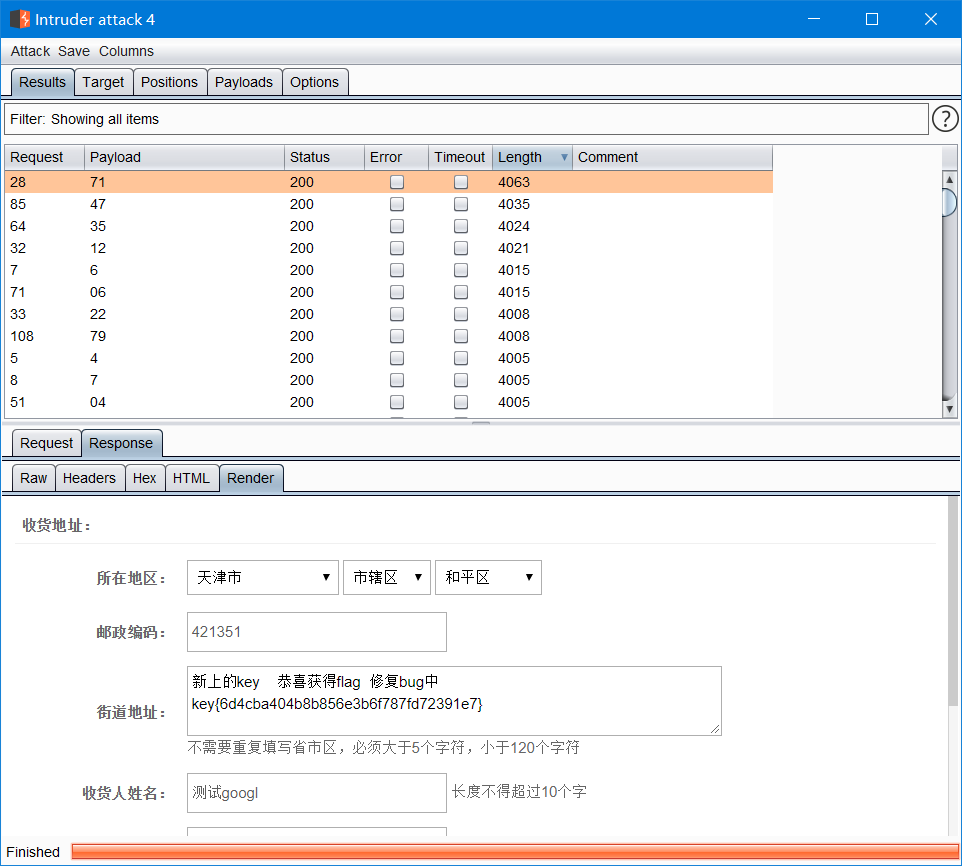The image size is (962, 866).
Task: Select result row with length 4024
Action: click(x=388, y=226)
